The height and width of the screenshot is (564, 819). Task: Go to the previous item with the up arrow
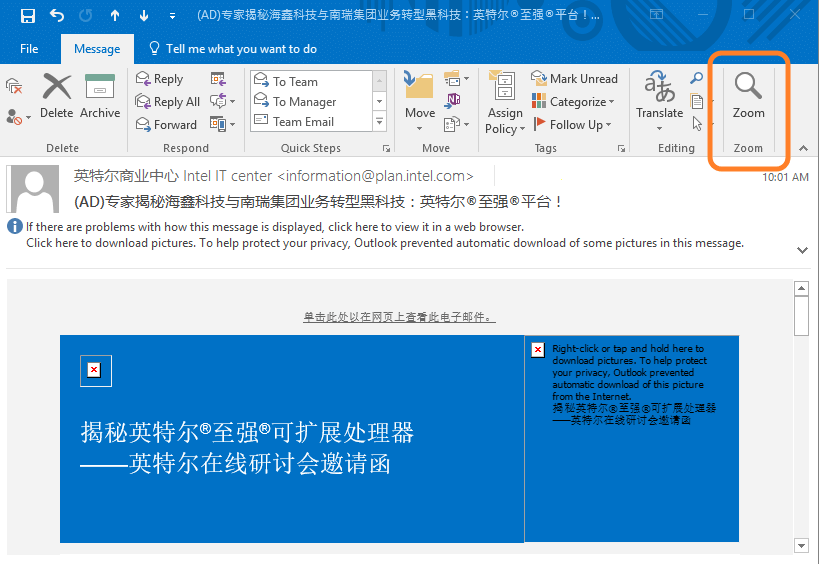coord(115,16)
